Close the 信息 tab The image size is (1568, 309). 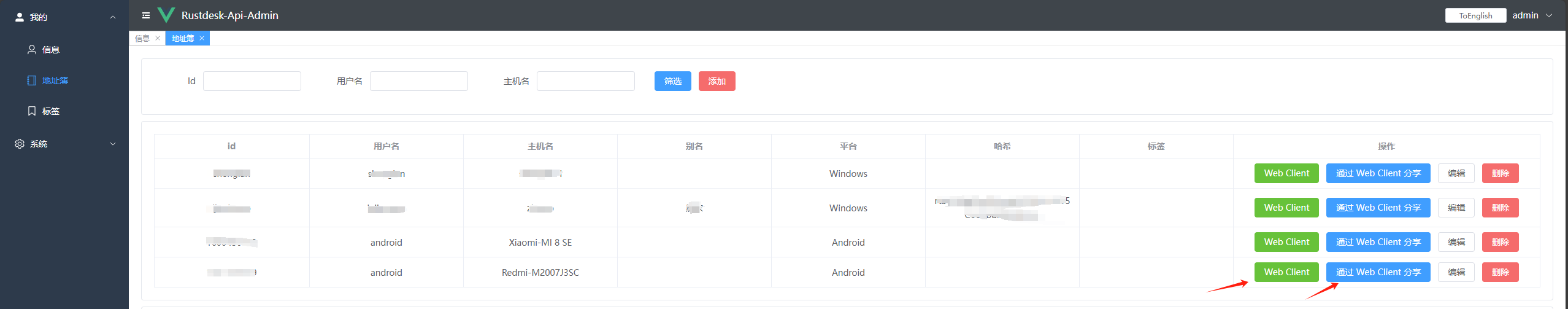(x=158, y=38)
